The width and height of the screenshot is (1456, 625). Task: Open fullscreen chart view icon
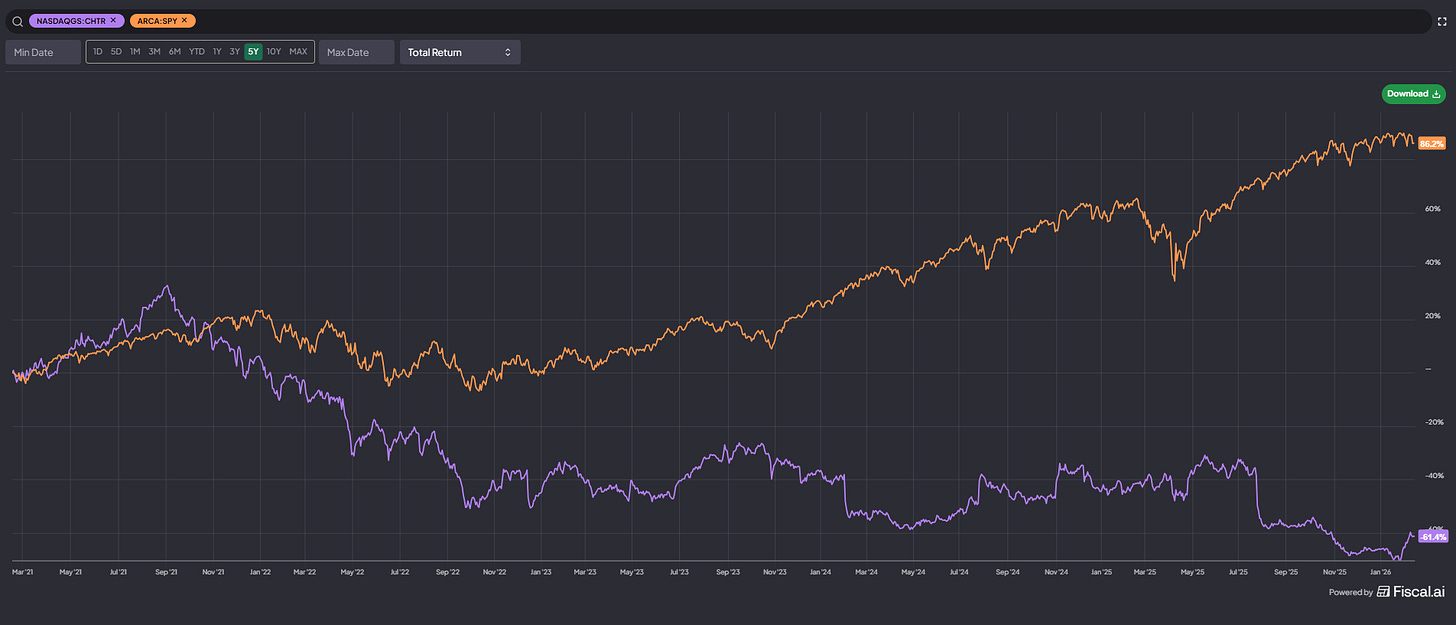coord(1442,21)
